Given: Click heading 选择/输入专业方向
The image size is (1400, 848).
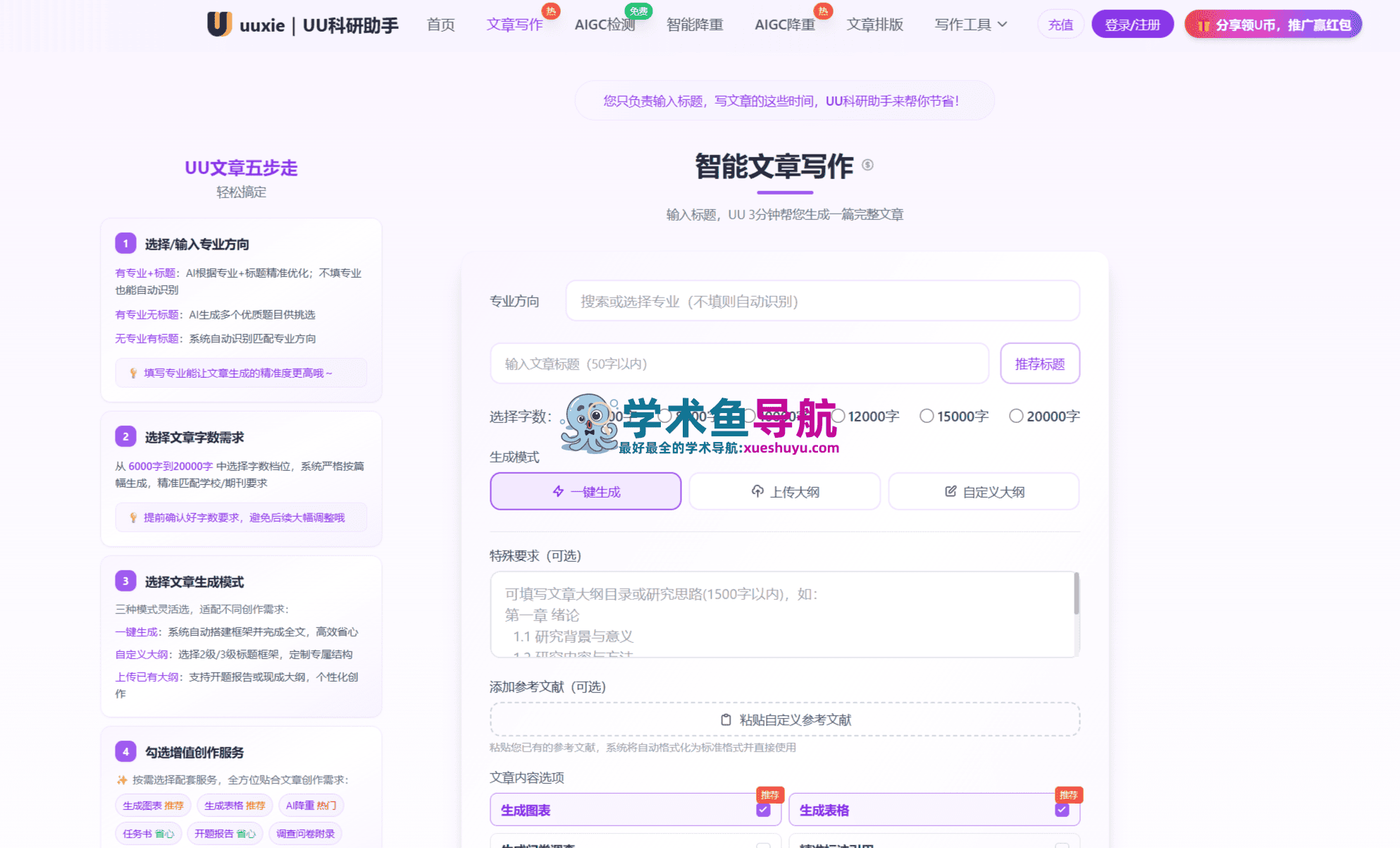Looking at the screenshot, I should pos(197,244).
